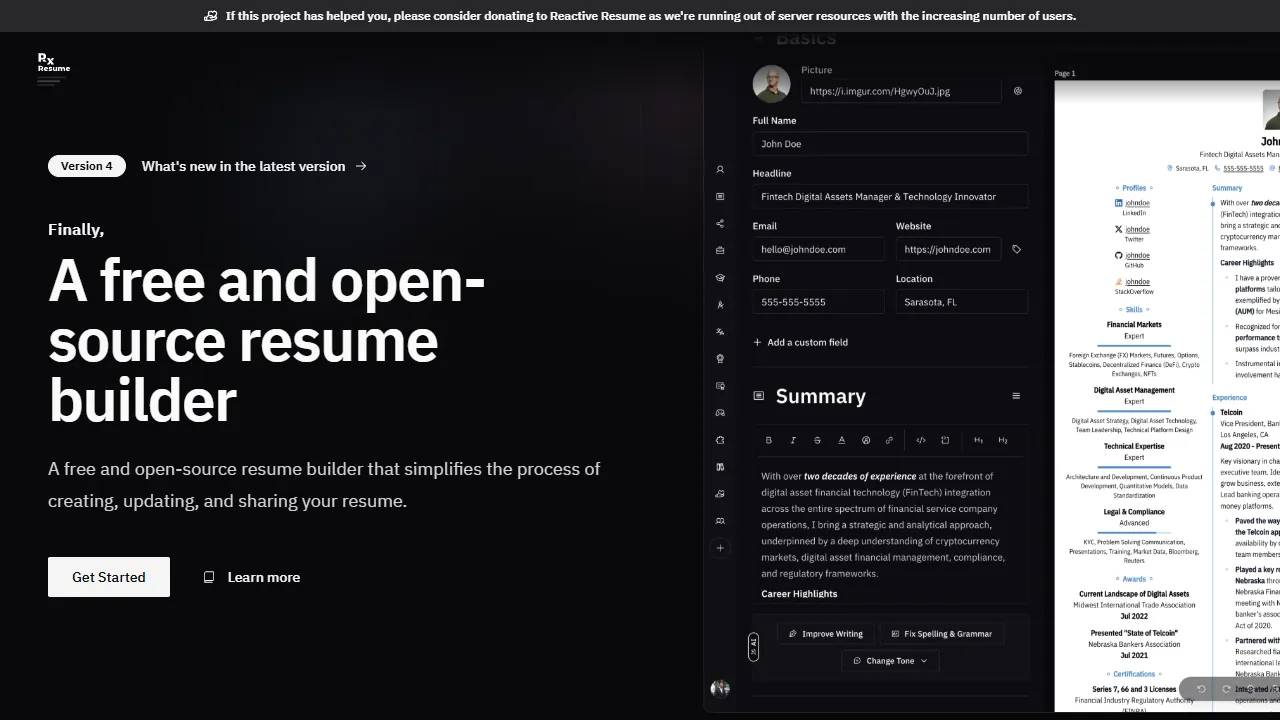Click the profile picture thumbnail
Viewport: 1280px width, 720px height.
coord(772,84)
